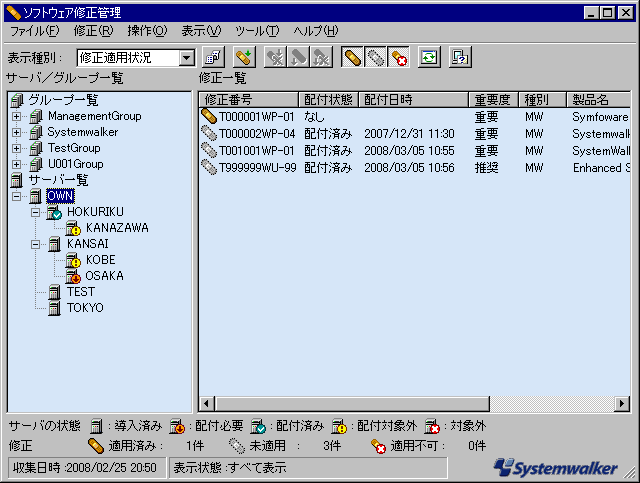
Task: Click the unapplied icon of T001001WP-01
Action: pyautogui.click(x=209, y=151)
